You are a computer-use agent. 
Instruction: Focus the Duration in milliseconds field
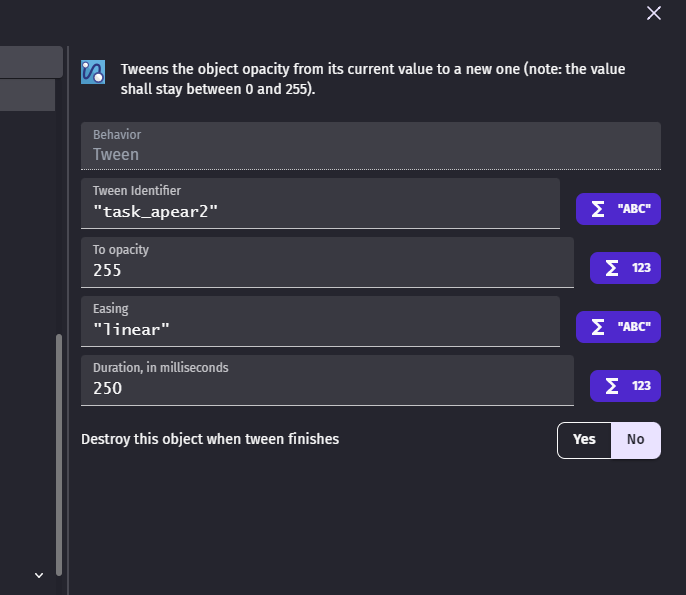point(327,381)
